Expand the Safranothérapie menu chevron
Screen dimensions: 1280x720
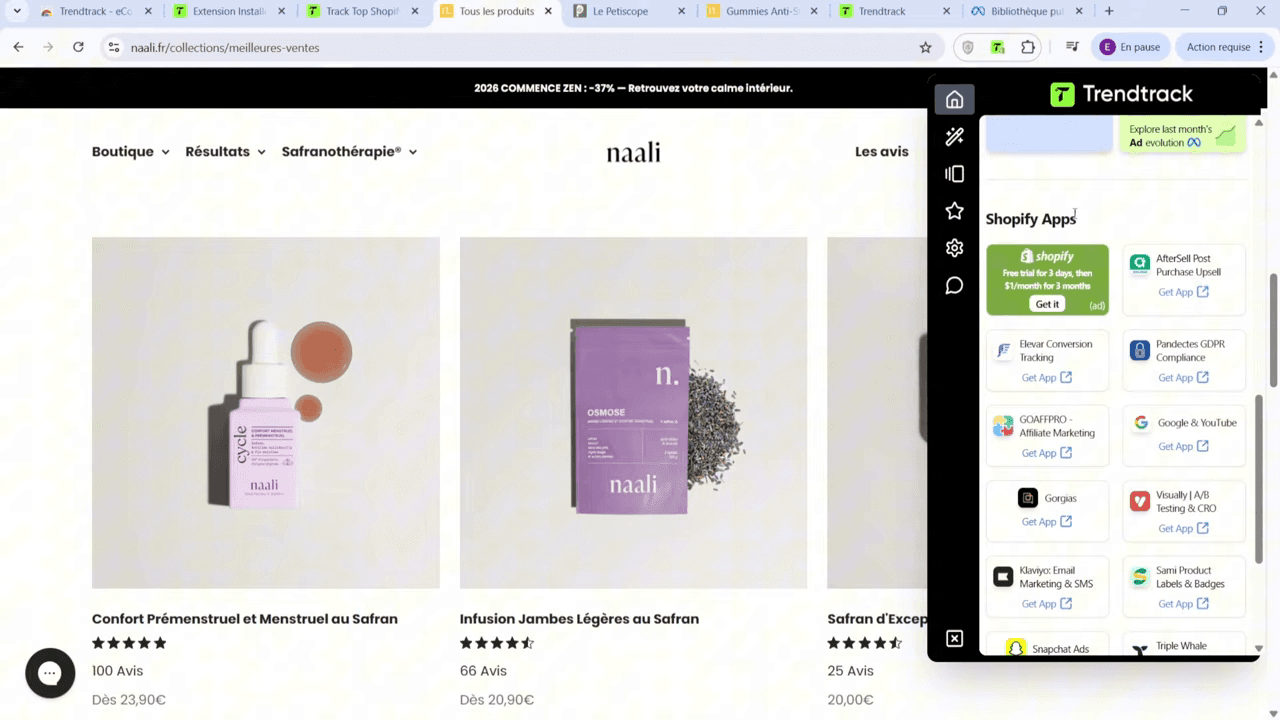coord(413,151)
